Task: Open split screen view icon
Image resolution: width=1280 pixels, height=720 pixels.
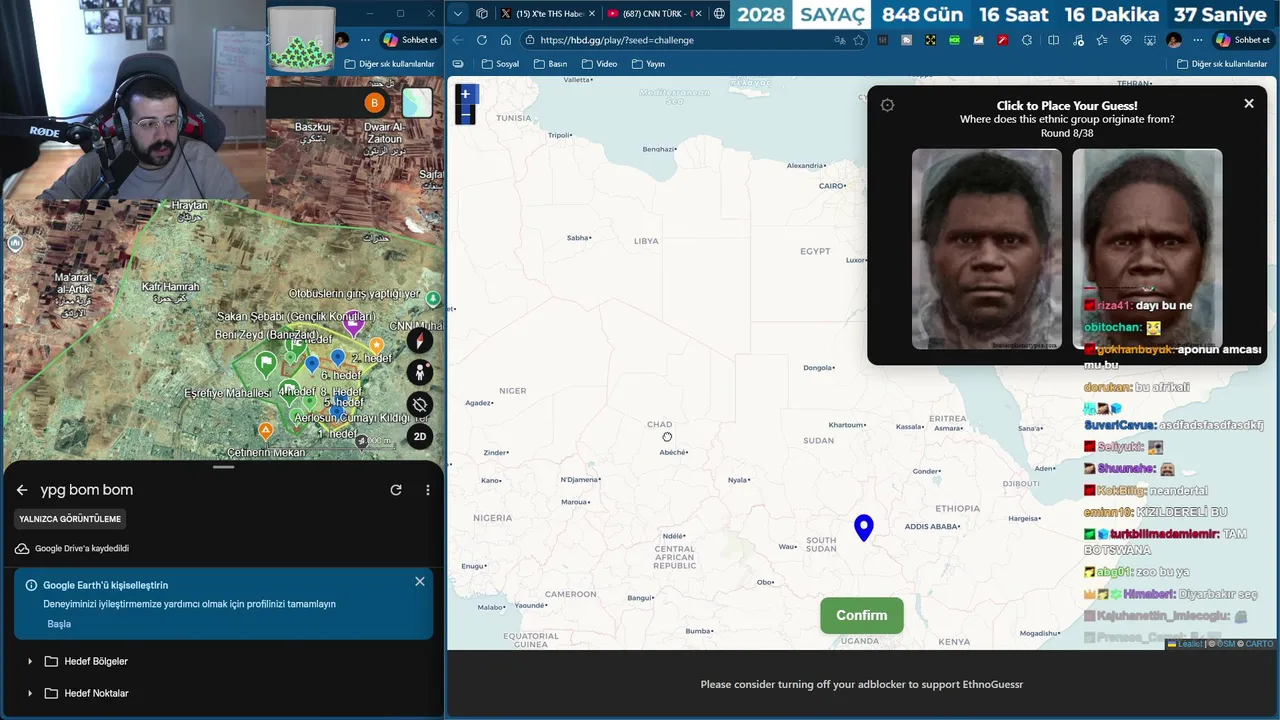Action: click(x=1053, y=40)
